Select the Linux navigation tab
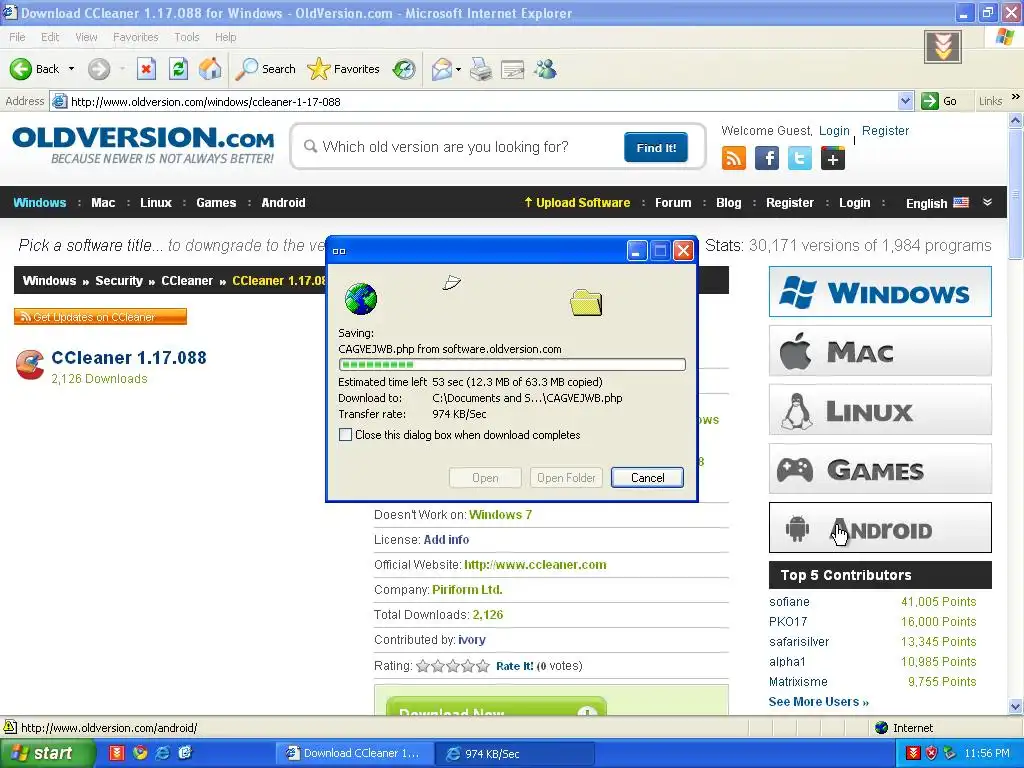 pyautogui.click(x=156, y=202)
